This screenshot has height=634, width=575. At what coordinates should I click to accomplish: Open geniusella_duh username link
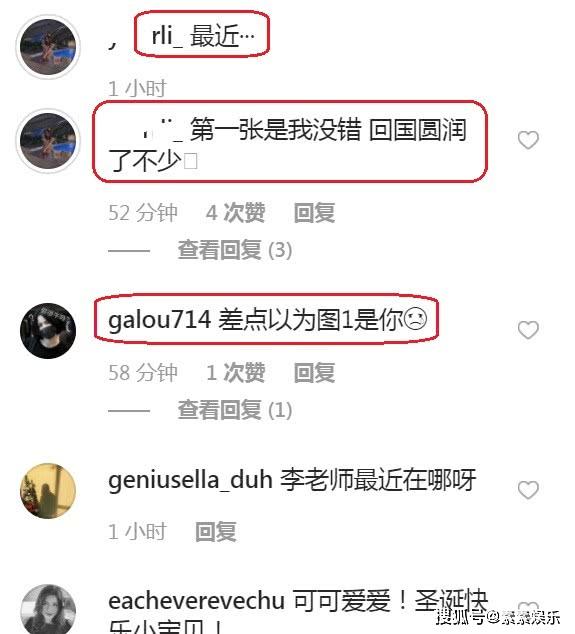(x=190, y=480)
